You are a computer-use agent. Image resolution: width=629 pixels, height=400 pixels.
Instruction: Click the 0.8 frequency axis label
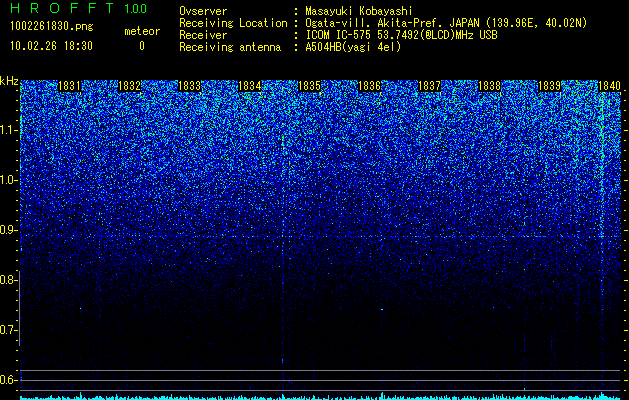coord(8,280)
